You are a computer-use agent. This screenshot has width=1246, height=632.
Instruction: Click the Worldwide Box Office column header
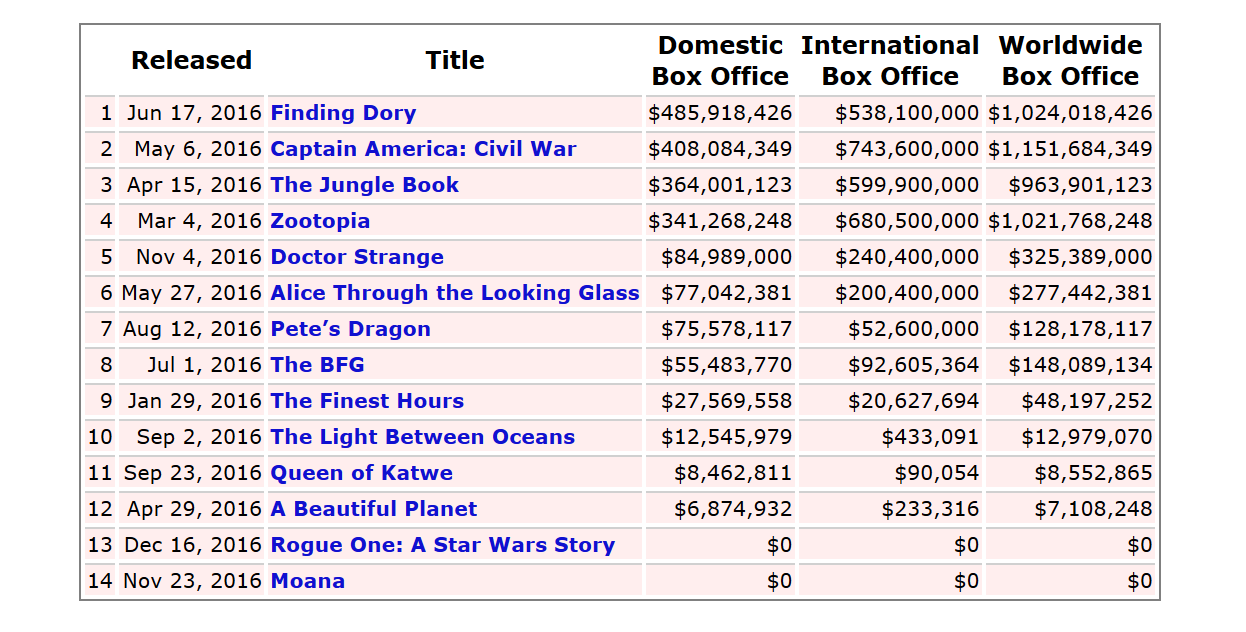1070,60
